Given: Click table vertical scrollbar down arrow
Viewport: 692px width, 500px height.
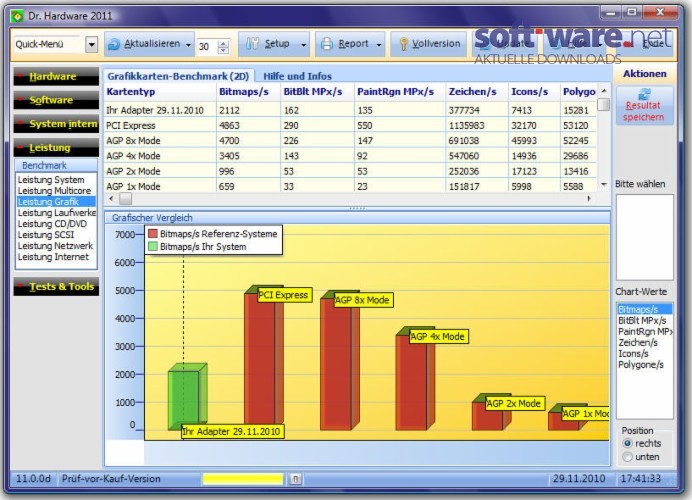Looking at the screenshot, I should click(604, 185).
